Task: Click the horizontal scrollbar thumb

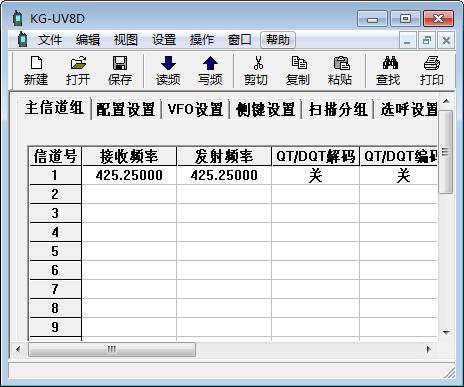Action: (112, 349)
